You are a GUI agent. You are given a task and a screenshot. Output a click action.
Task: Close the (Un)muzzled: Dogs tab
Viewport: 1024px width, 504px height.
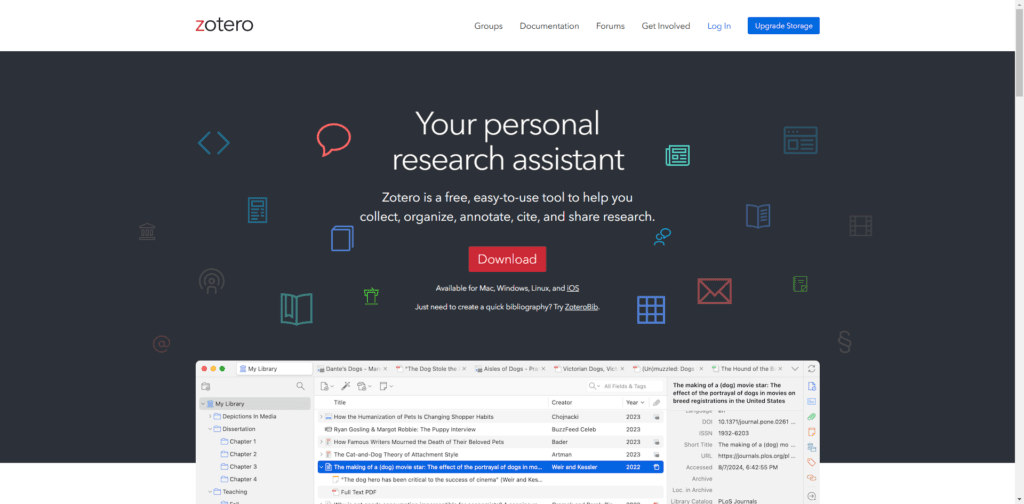tap(701, 369)
